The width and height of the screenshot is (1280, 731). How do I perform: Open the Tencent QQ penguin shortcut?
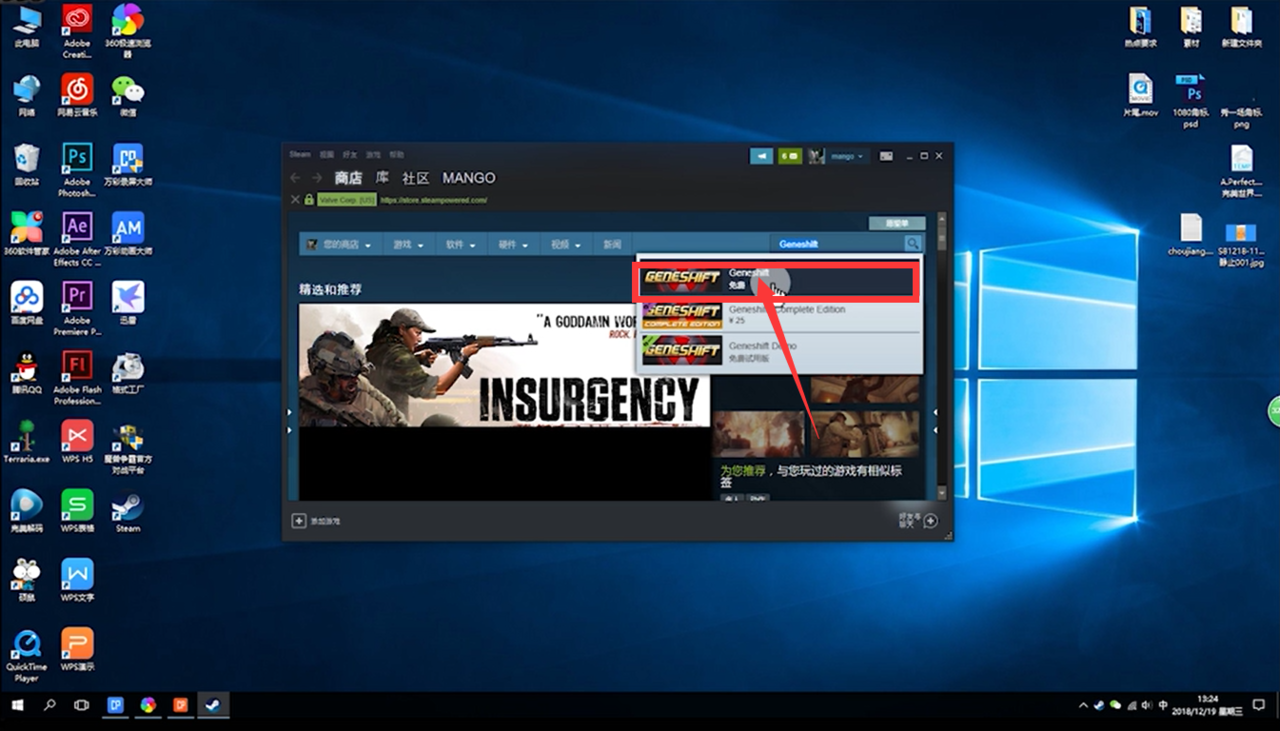(27, 373)
